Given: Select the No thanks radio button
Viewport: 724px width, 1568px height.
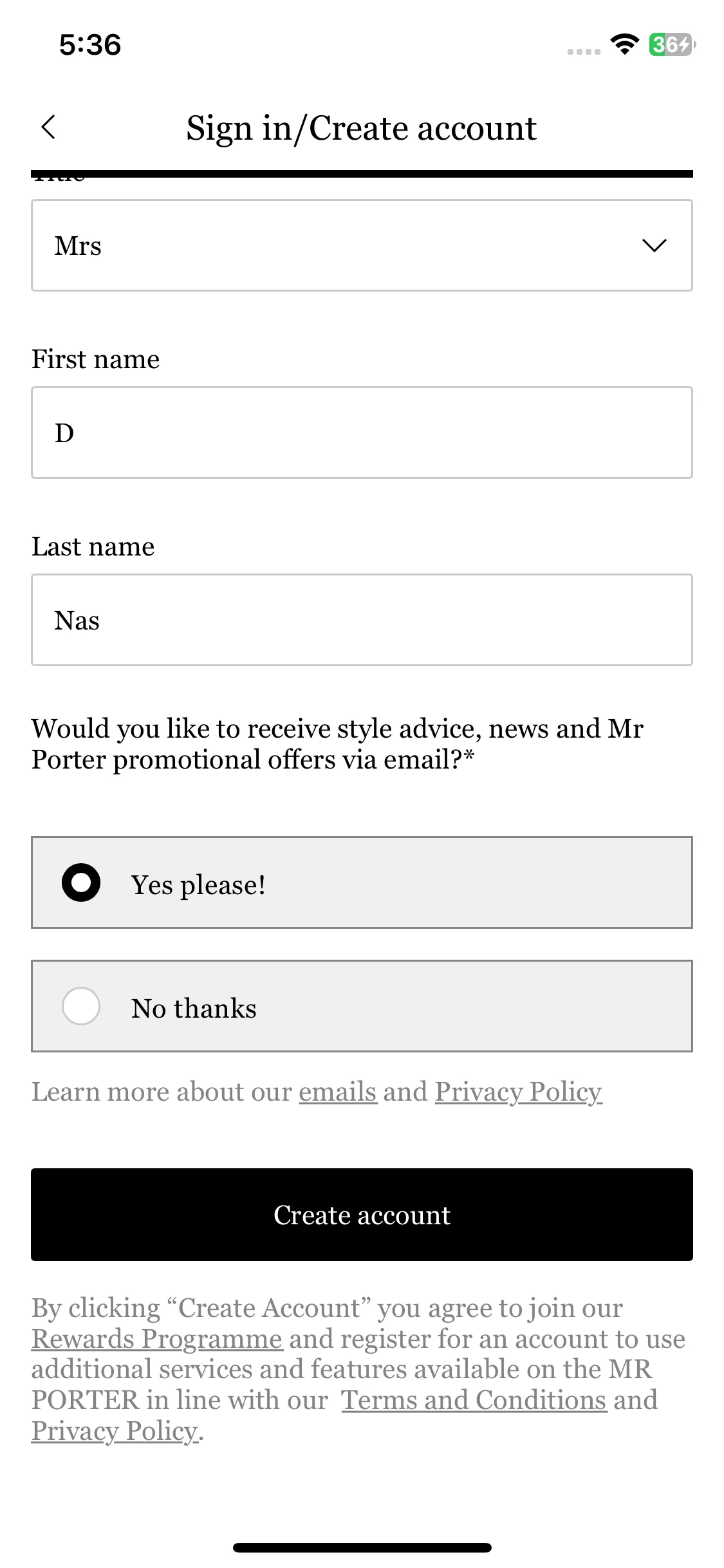Looking at the screenshot, I should coord(81,1006).
